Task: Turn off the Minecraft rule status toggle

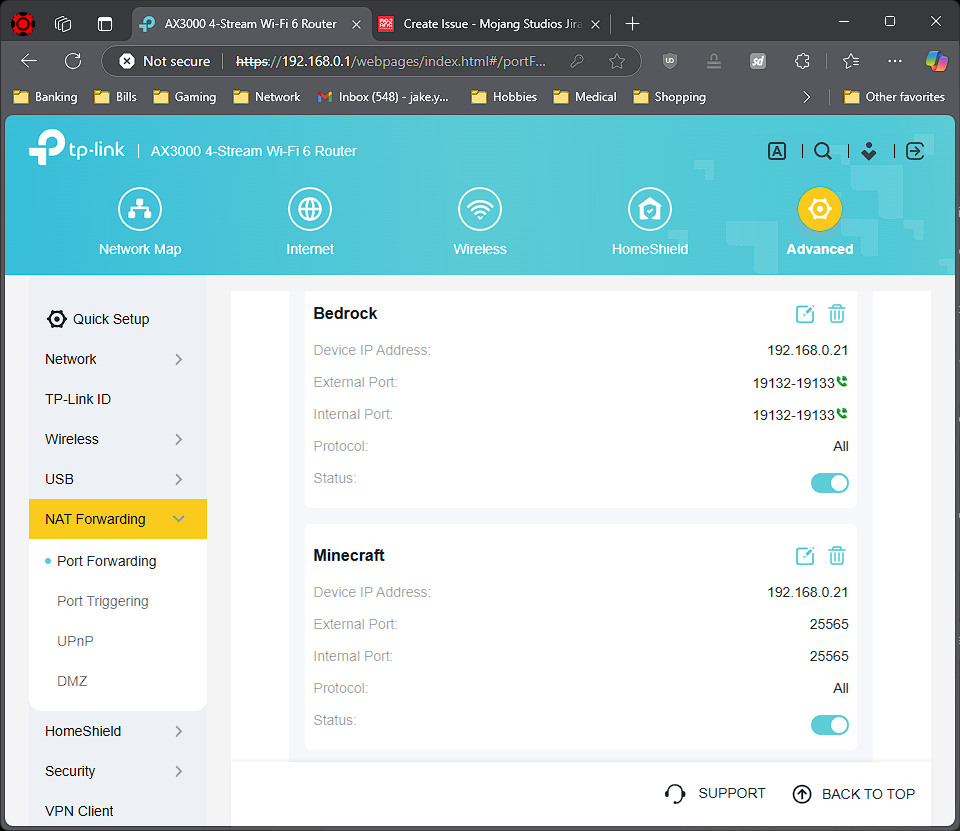Action: (x=829, y=725)
